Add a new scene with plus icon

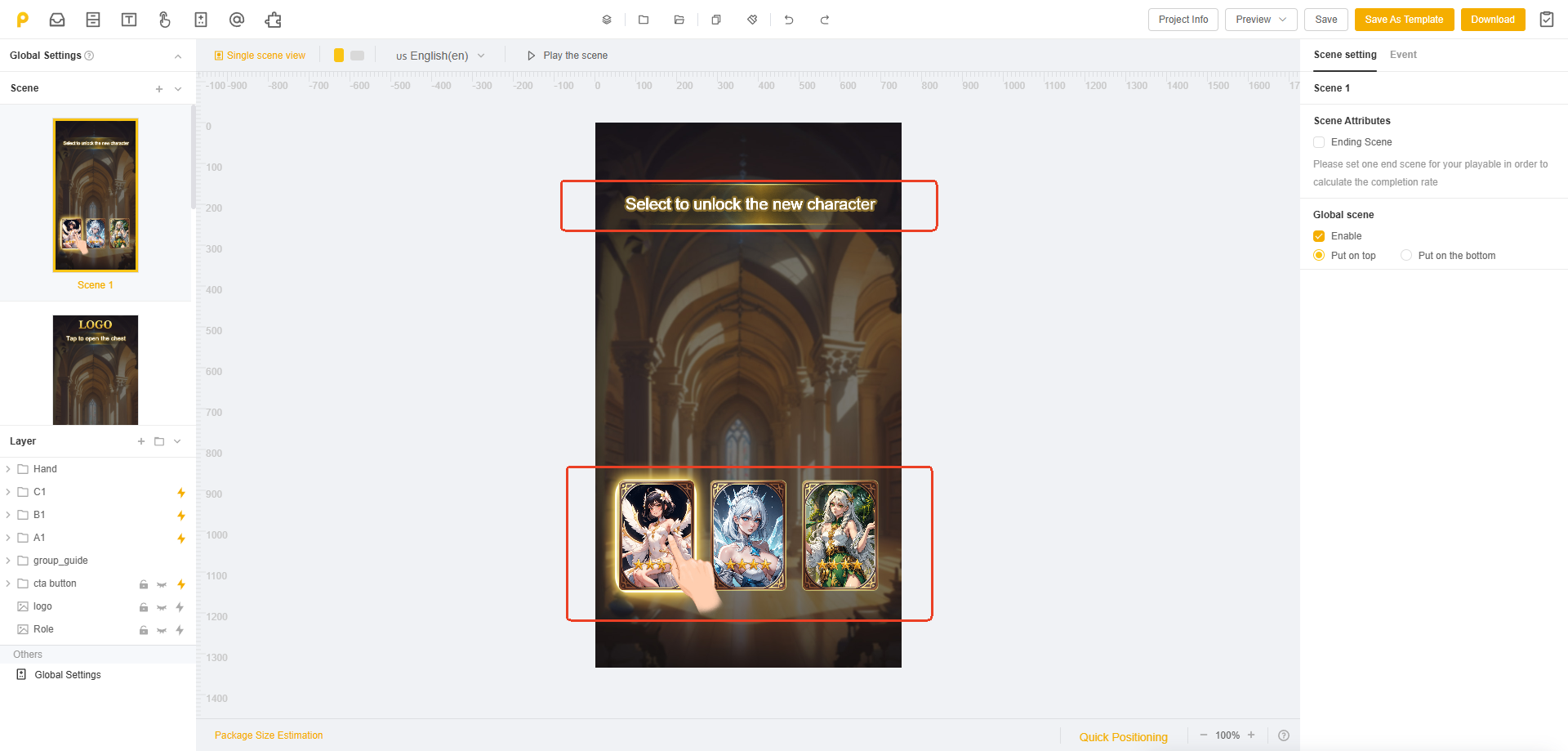[x=159, y=89]
